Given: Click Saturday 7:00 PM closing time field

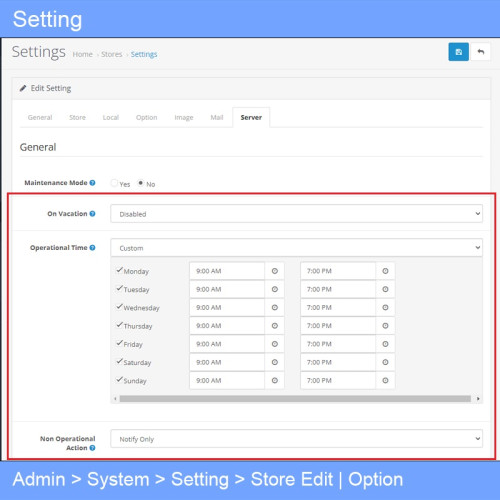Looking at the screenshot, I should (x=338, y=362).
